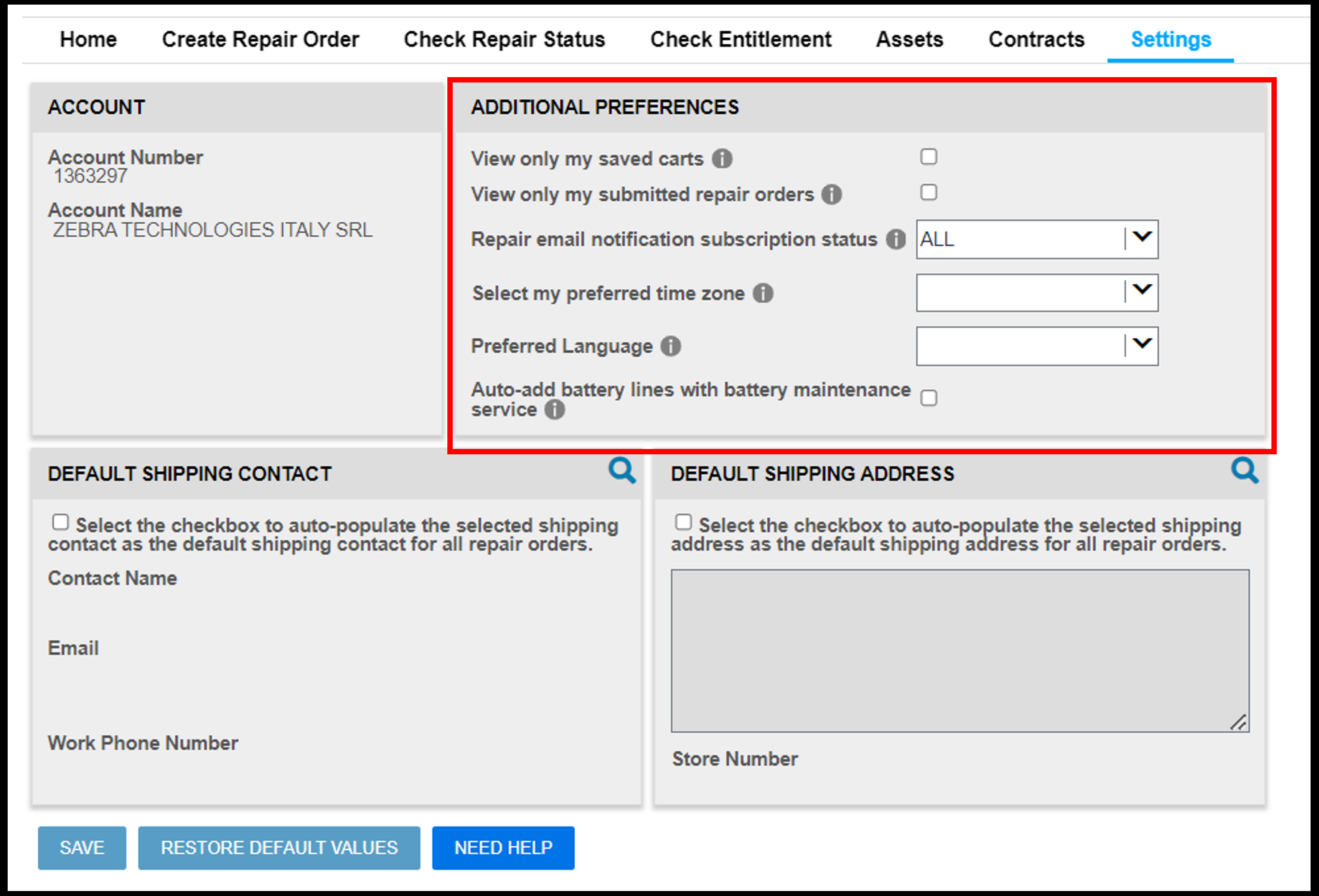The height and width of the screenshot is (896, 1319).
Task: Click RESTORE DEFAULT VALUES button
Action: pyautogui.click(x=279, y=848)
